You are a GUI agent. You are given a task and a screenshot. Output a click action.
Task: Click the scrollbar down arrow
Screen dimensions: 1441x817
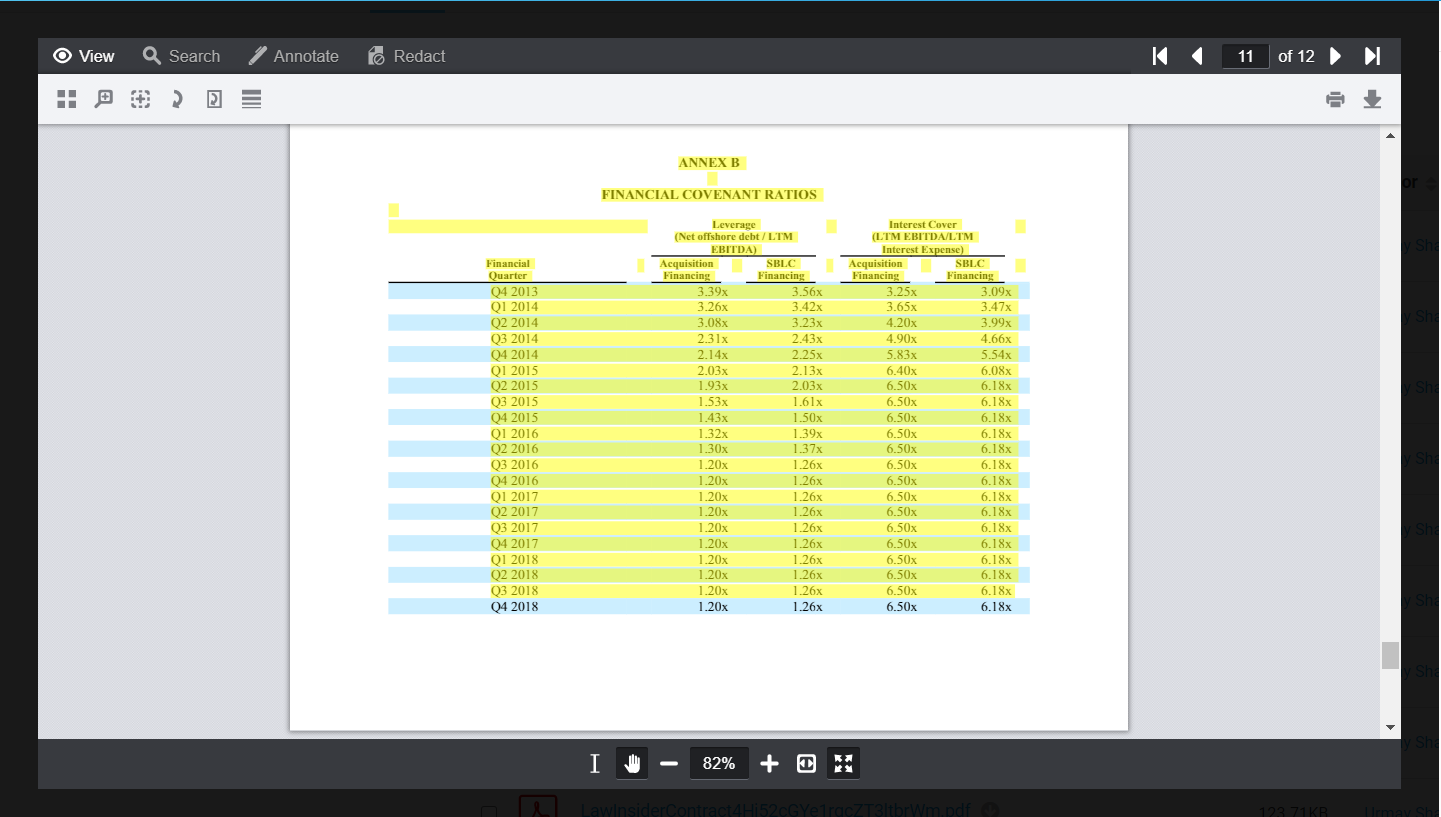pyautogui.click(x=1391, y=728)
